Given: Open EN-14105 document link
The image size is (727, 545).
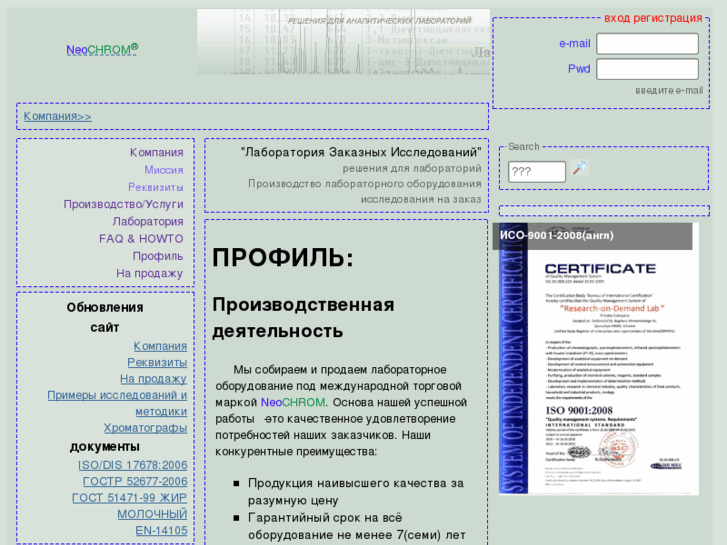Looking at the screenshot, I should pos(161,530).
